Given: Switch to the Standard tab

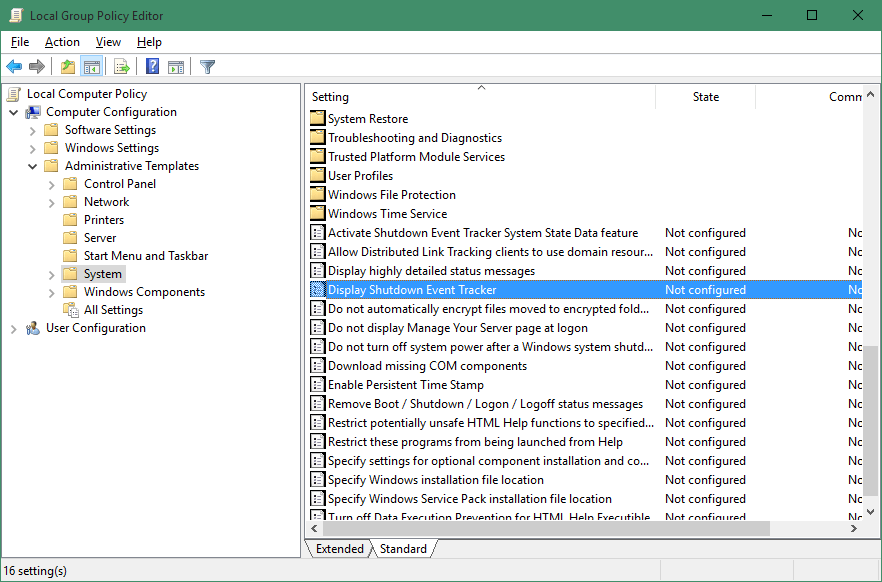Looking at the screenshot, I should 404,549.
